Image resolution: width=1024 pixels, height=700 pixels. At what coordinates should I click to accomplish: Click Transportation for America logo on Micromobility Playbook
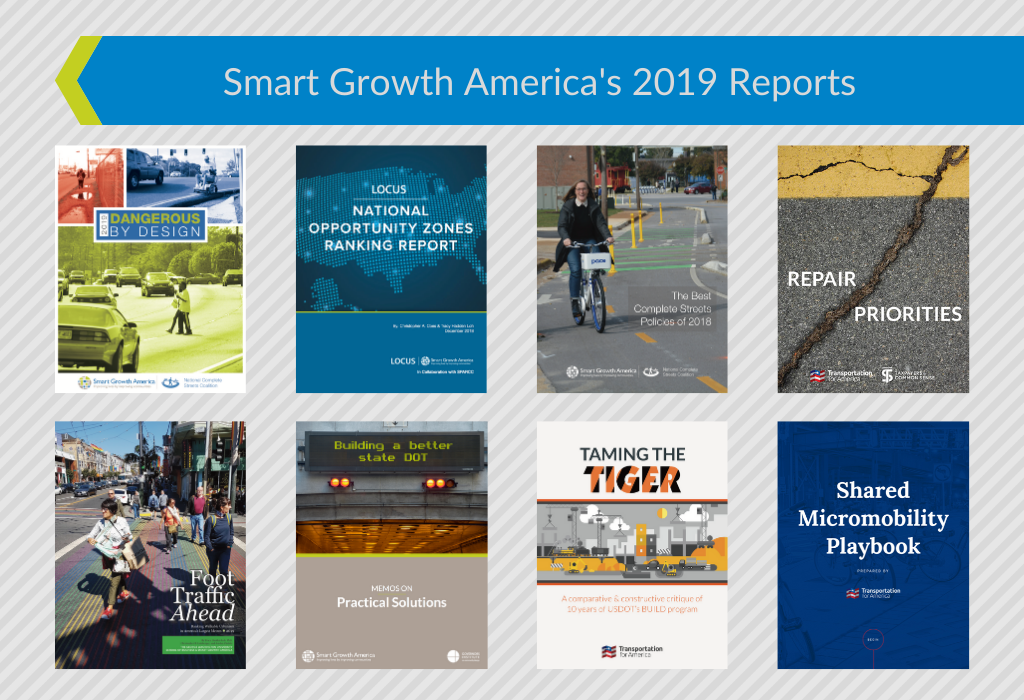[873, 593]
